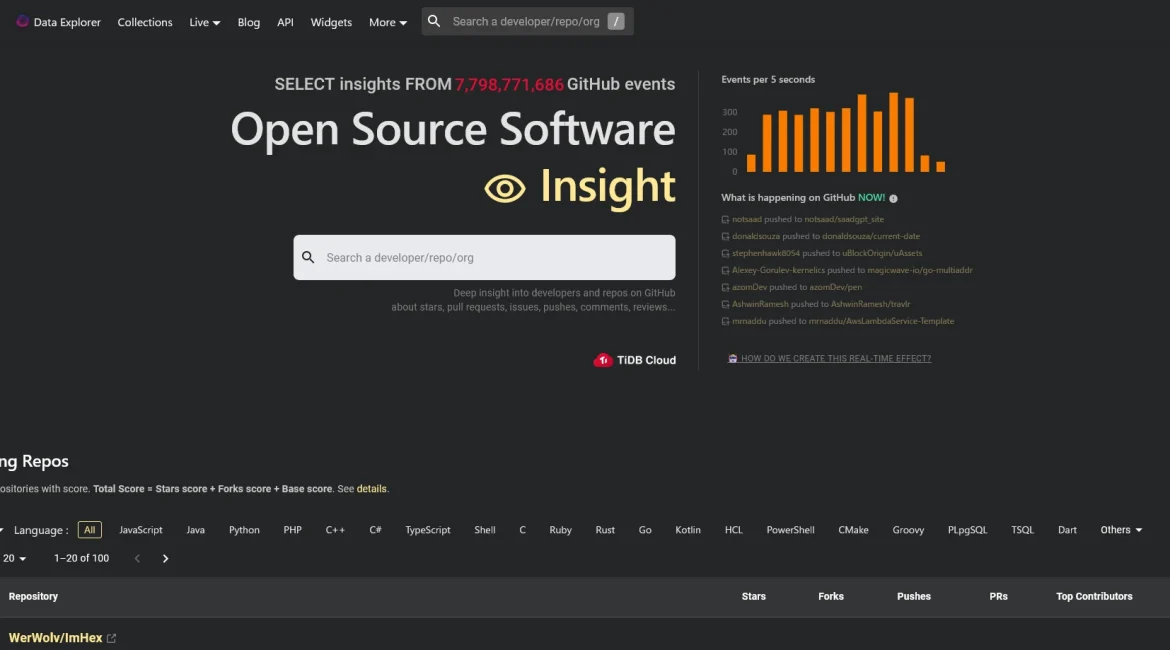Click the red TiDB Cloud logo icon

pyautogui.click(x=603, y=360)
